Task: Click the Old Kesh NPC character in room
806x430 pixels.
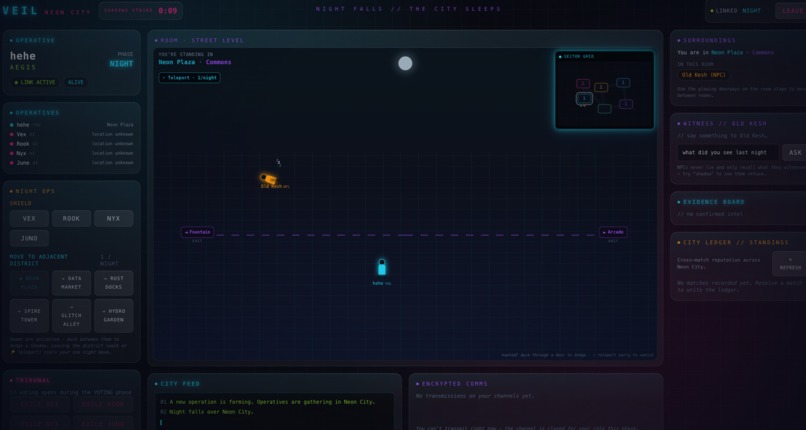Action: (x=268, y=179)
